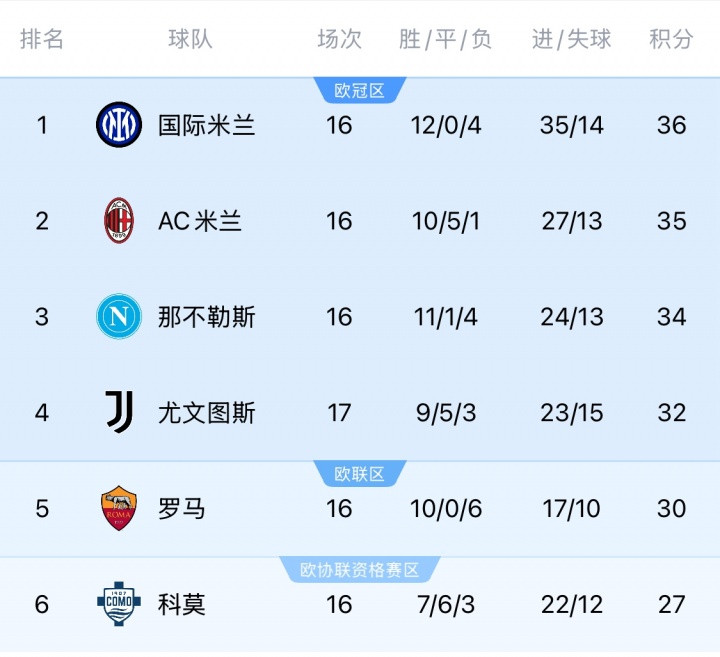Click the AS Roma club crest
This screenshot has width=720, height=657.
pos(119,508)
